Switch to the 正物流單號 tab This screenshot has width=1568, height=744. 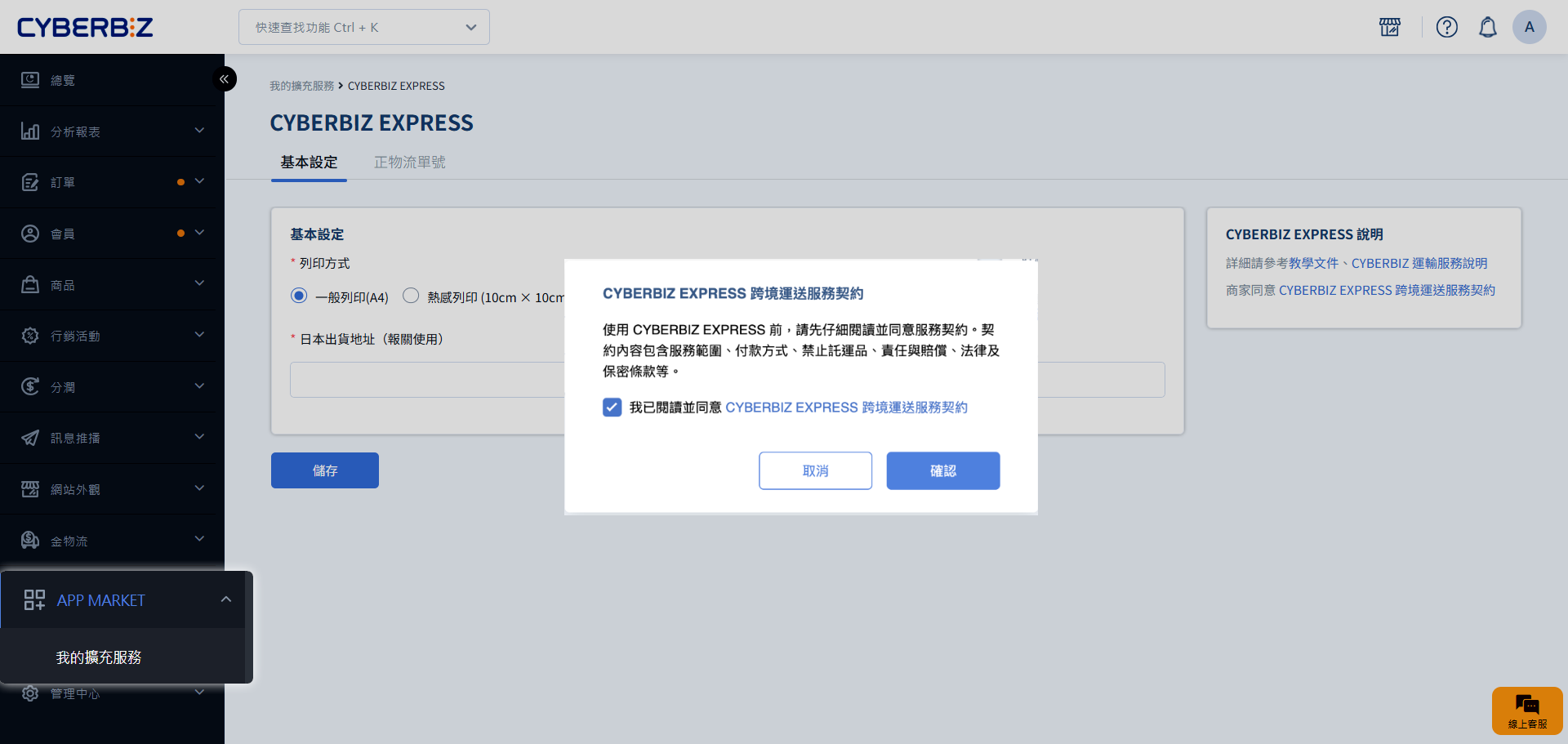click(409, 163)
